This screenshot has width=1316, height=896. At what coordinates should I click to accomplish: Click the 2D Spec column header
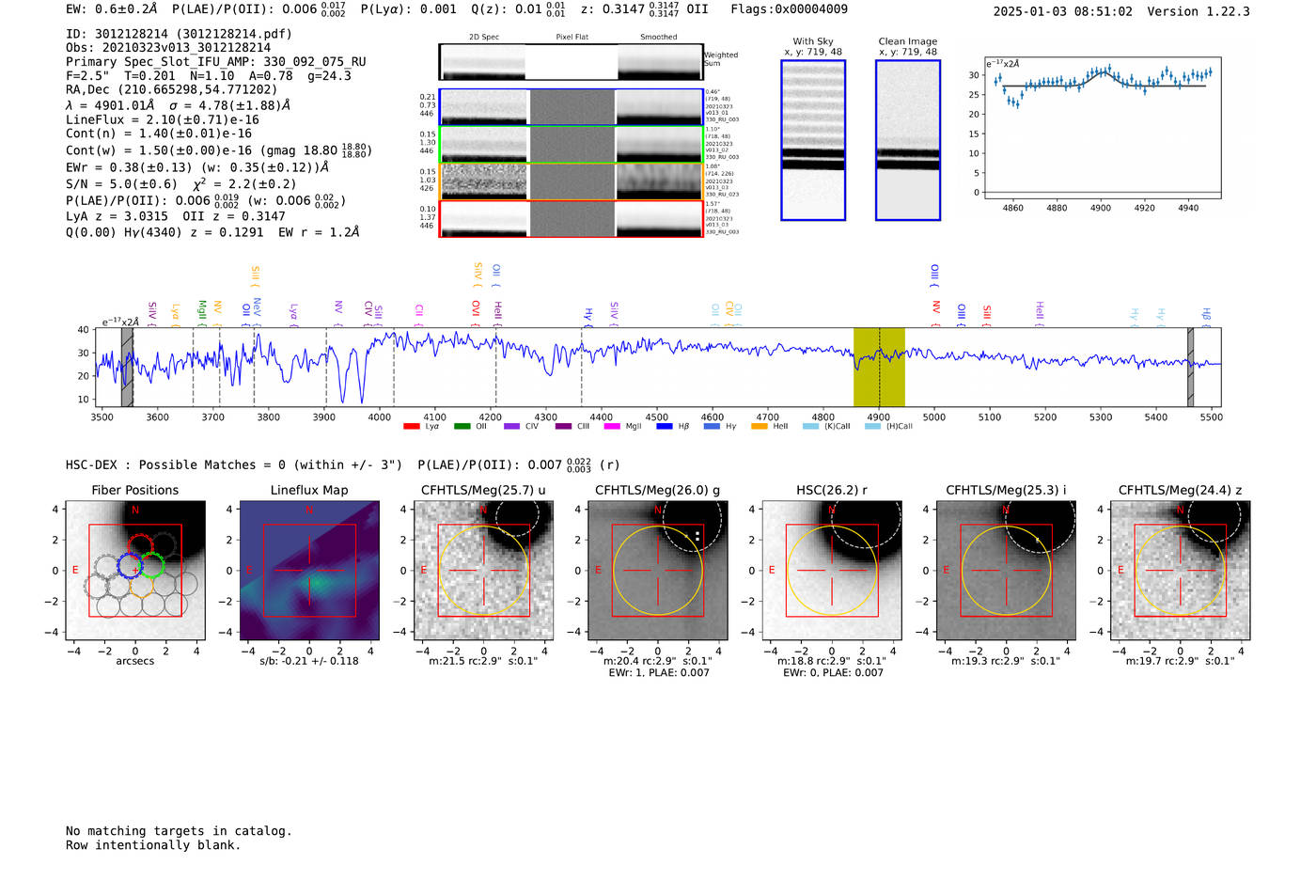[x=484, y=38]
